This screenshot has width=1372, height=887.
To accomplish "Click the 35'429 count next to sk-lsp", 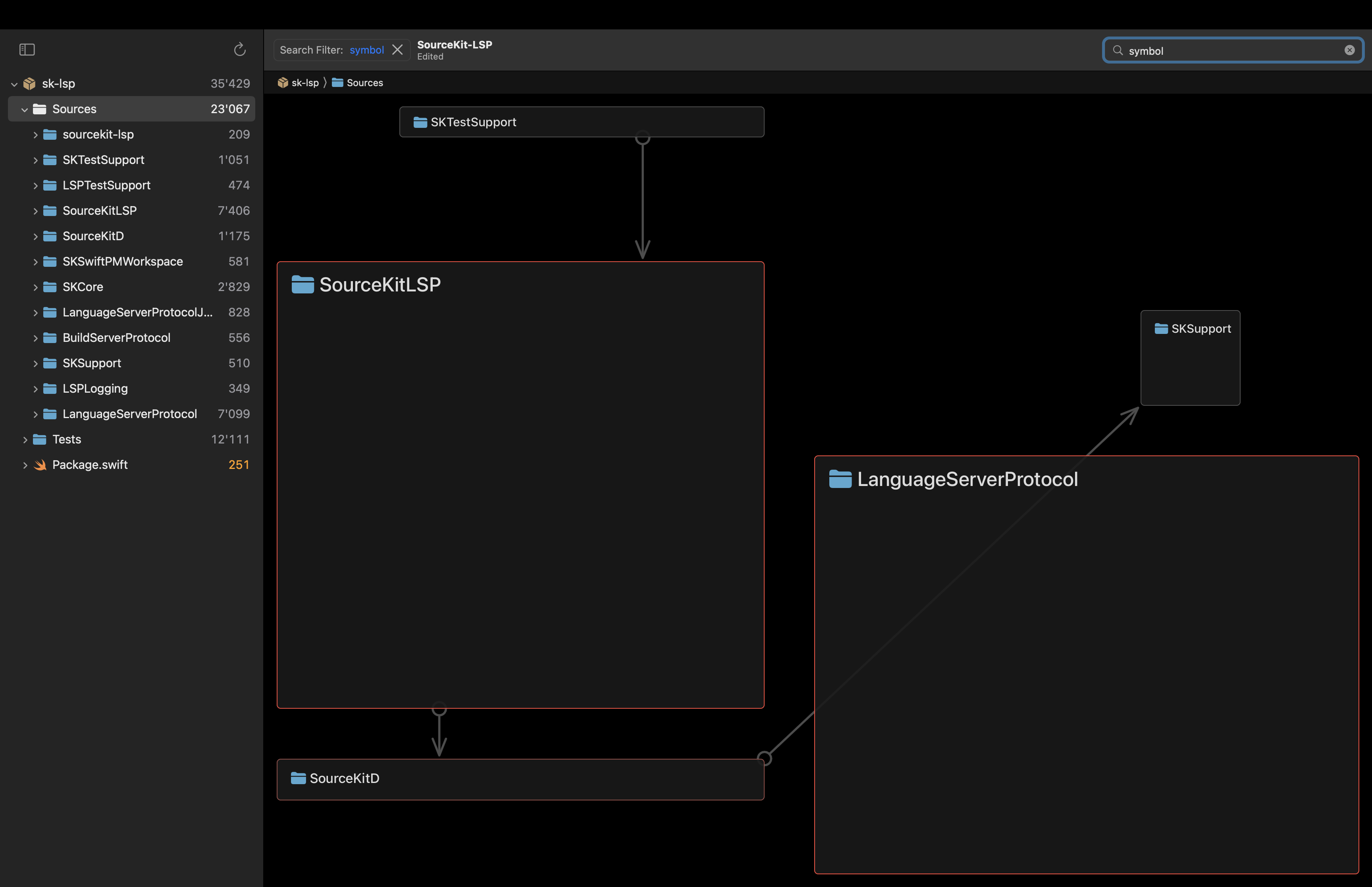I will (x=230, y=83).
